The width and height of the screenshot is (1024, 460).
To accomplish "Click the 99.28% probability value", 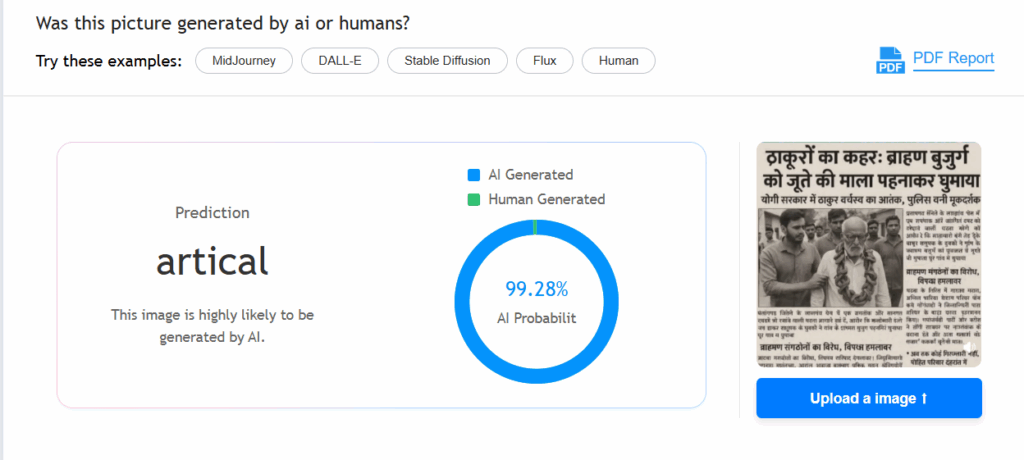I will pos(536,290).
